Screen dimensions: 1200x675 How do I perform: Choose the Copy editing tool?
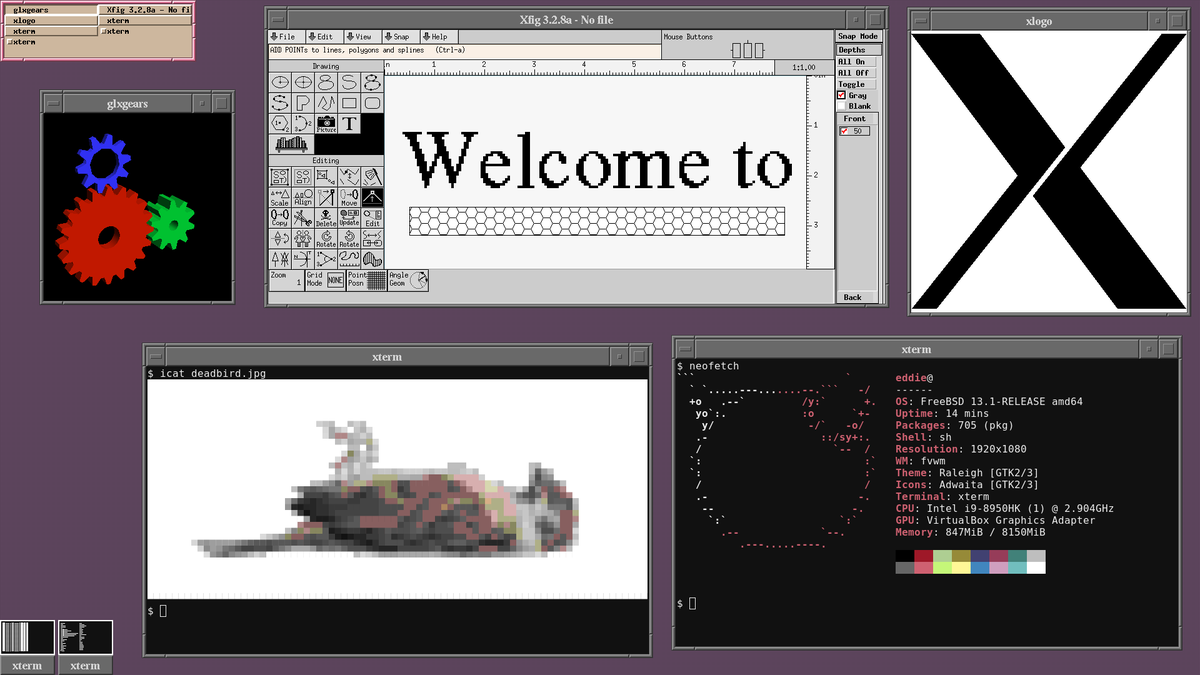(280, 218)
